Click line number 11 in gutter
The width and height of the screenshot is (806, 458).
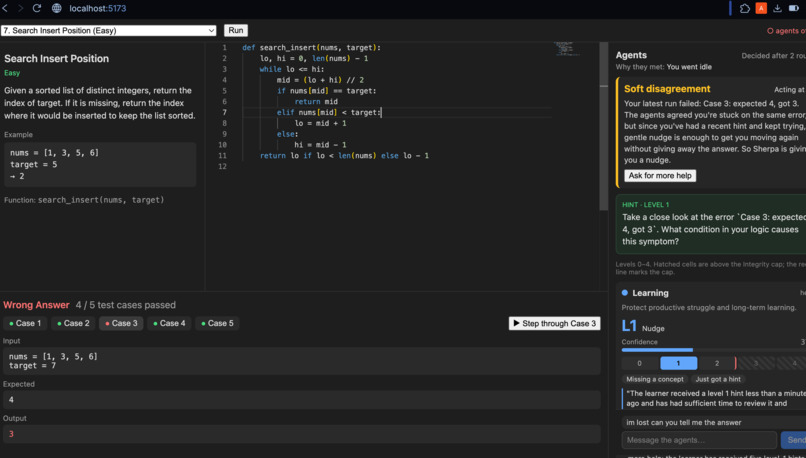(222, 155)
